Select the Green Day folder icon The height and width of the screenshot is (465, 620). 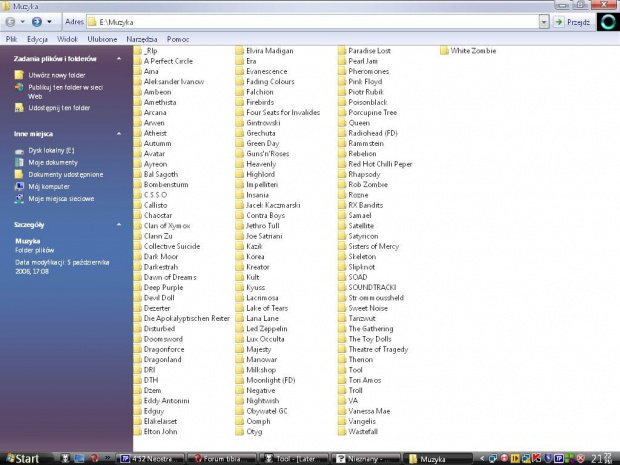pyautogui.click(x=240, y=143)
